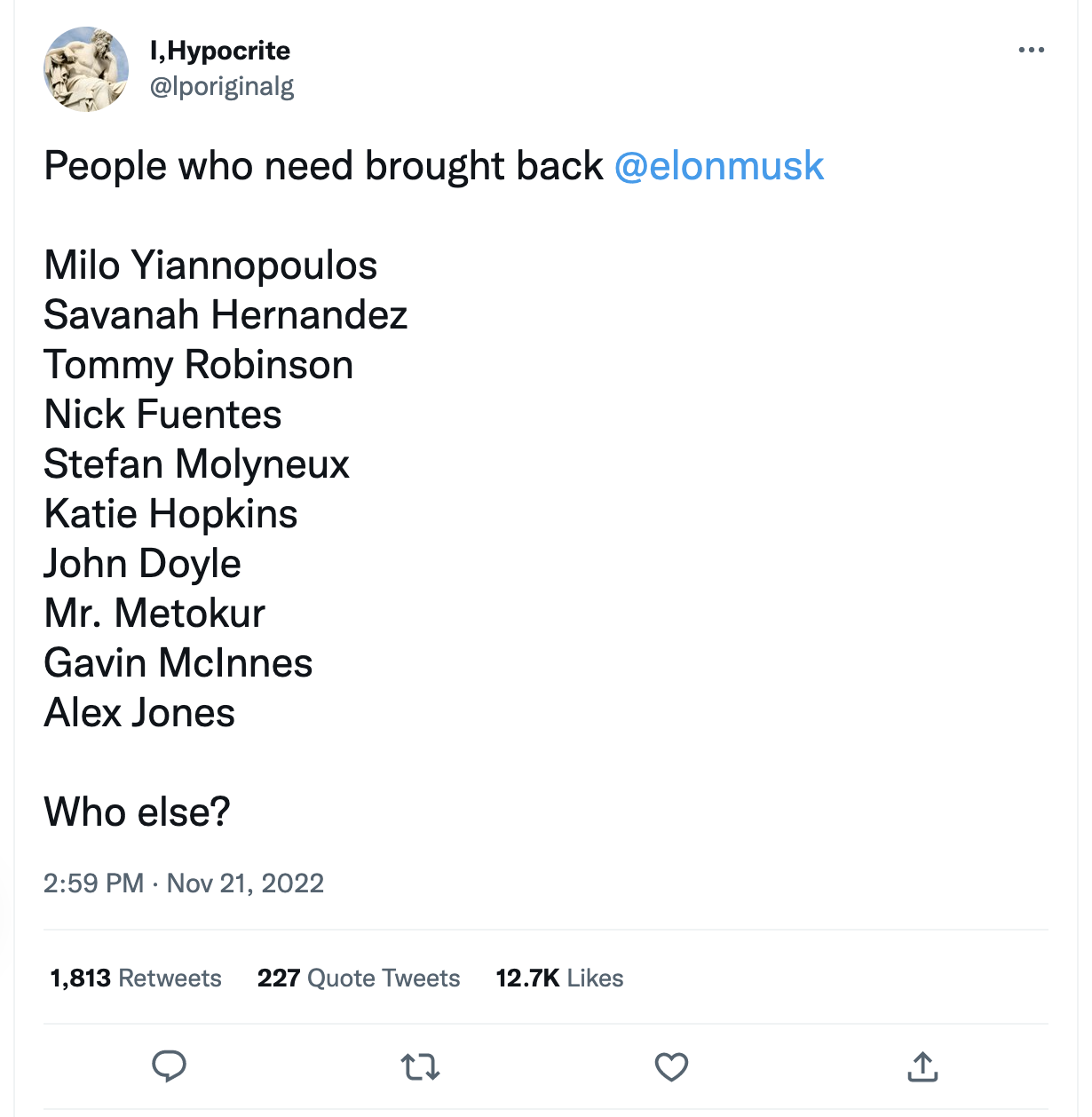Click the Who else? text line
The image size is (1092, 1117).
pos(137,812)
